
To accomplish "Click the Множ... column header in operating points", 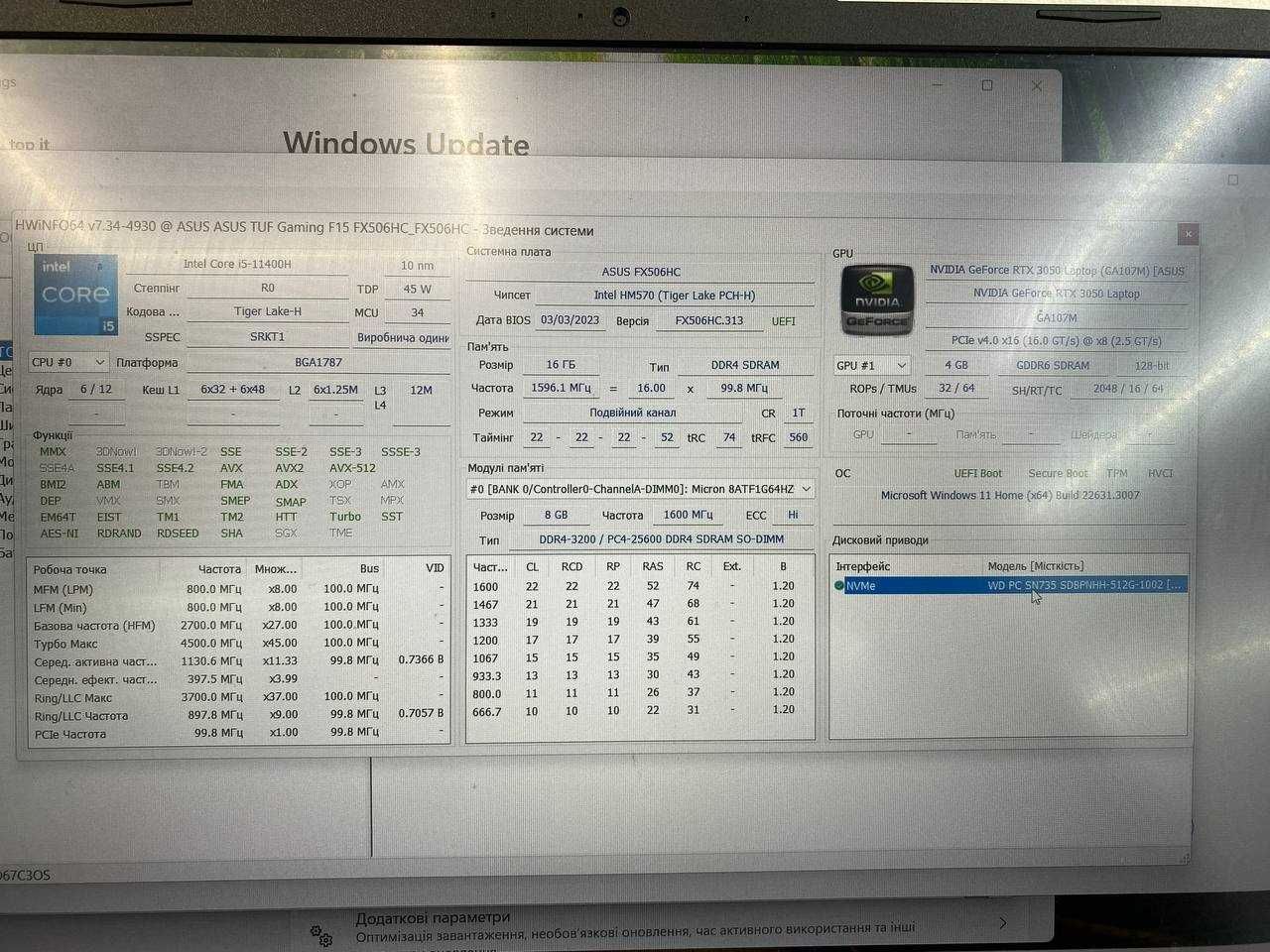I will pyautogui.click(x=275, y=569).
